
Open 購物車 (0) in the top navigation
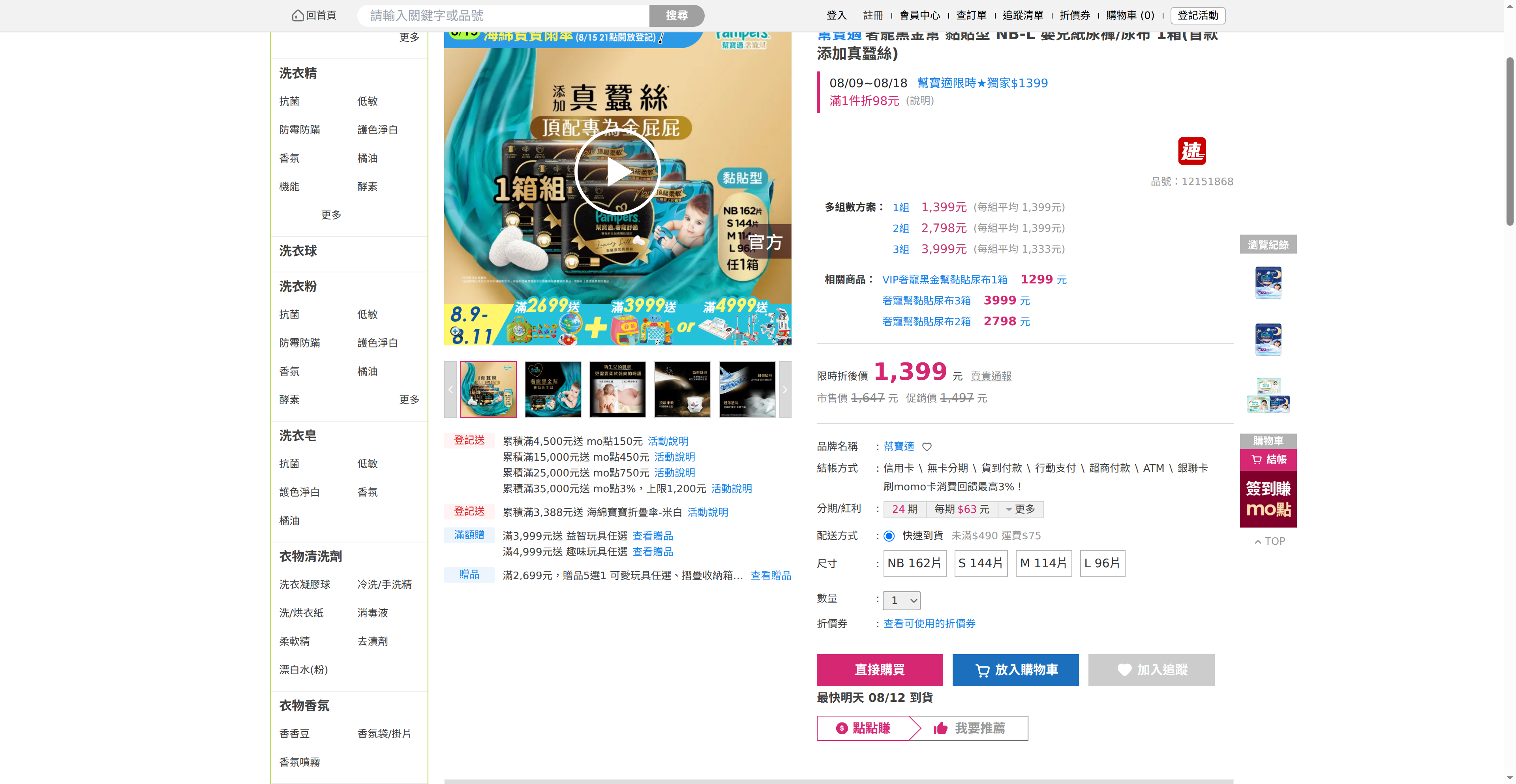1130,16
